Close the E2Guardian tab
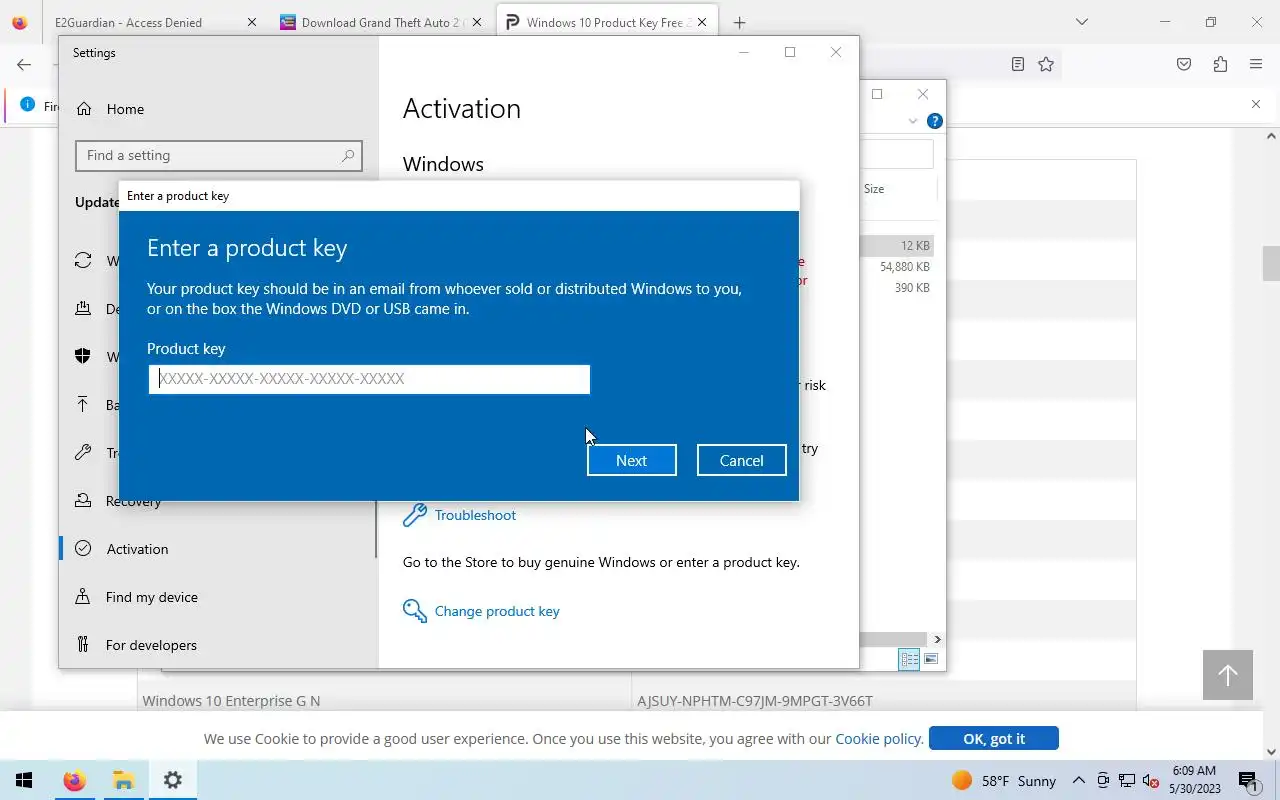 coord(251,22)
